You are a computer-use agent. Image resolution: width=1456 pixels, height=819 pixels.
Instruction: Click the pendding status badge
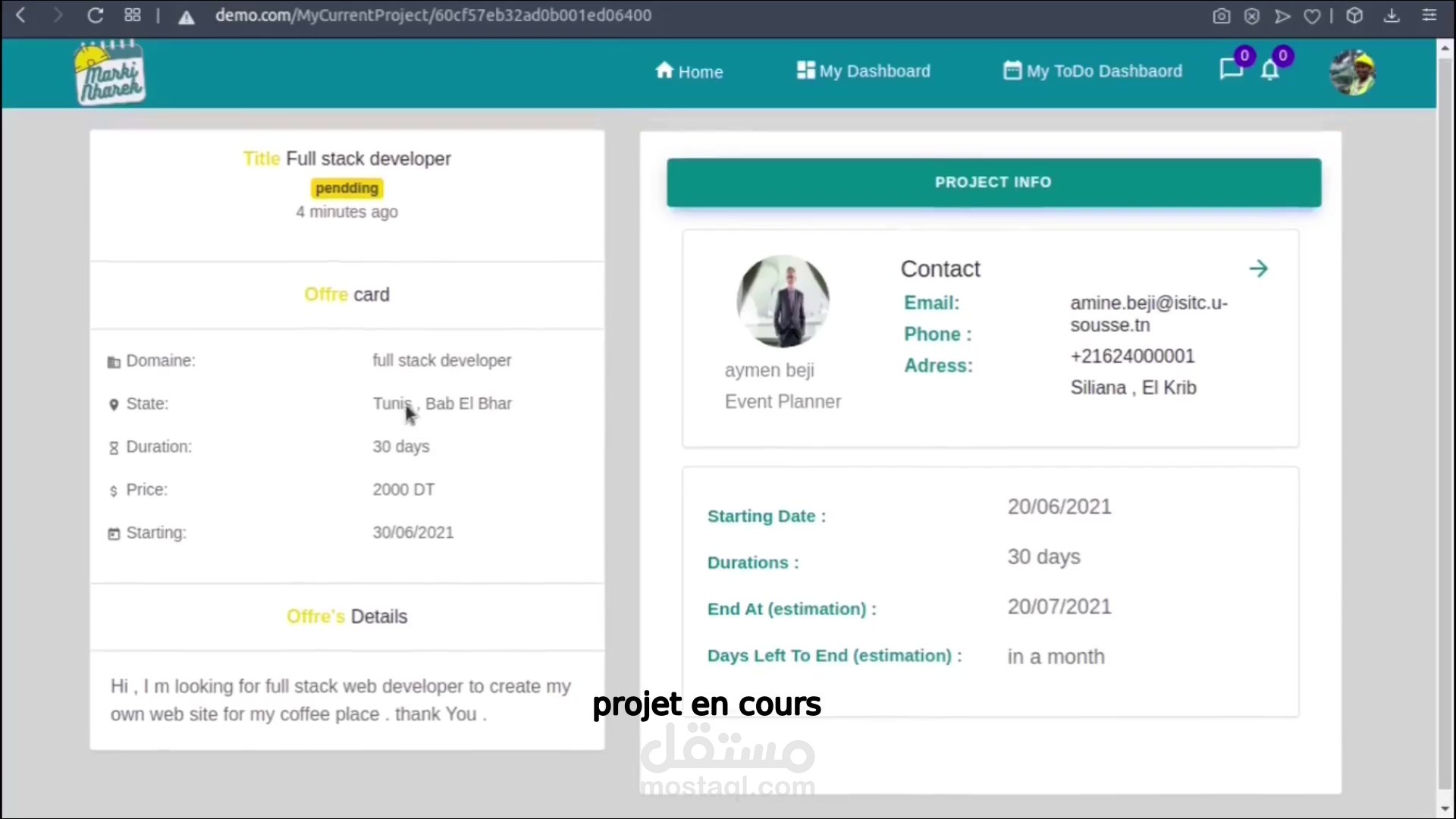tap(347, 188)
